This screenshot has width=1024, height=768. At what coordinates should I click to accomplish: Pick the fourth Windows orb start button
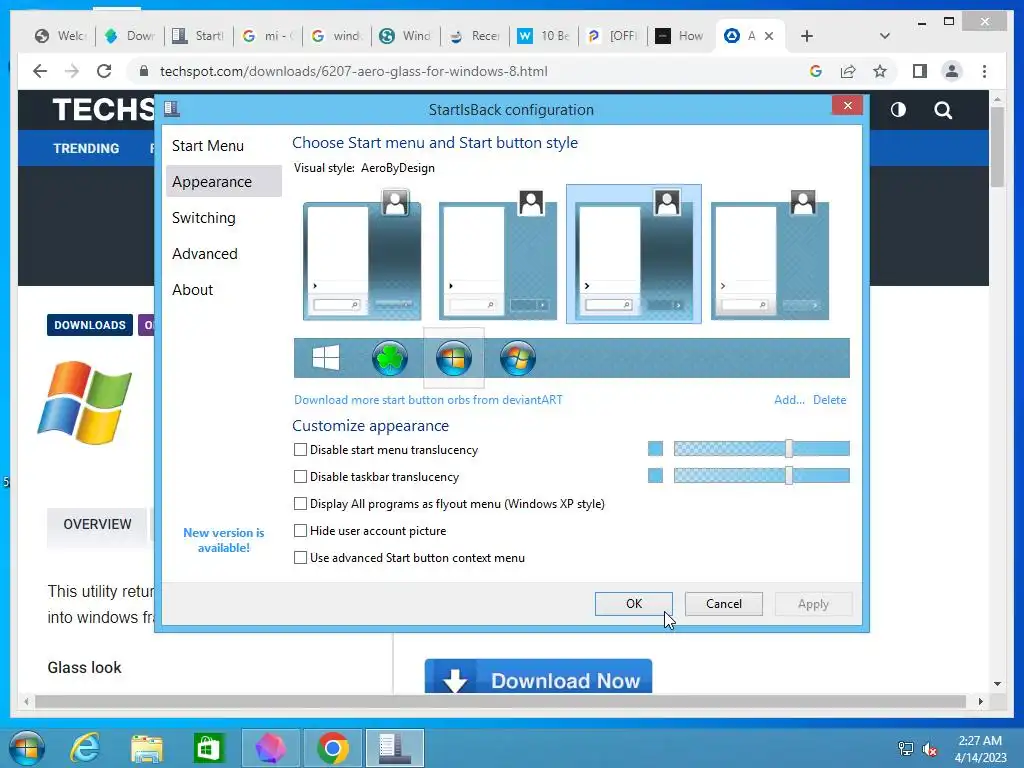pos(518,358)
